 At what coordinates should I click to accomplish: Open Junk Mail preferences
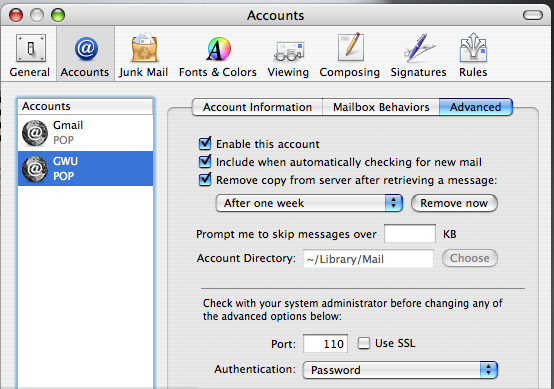coord(143,55)
